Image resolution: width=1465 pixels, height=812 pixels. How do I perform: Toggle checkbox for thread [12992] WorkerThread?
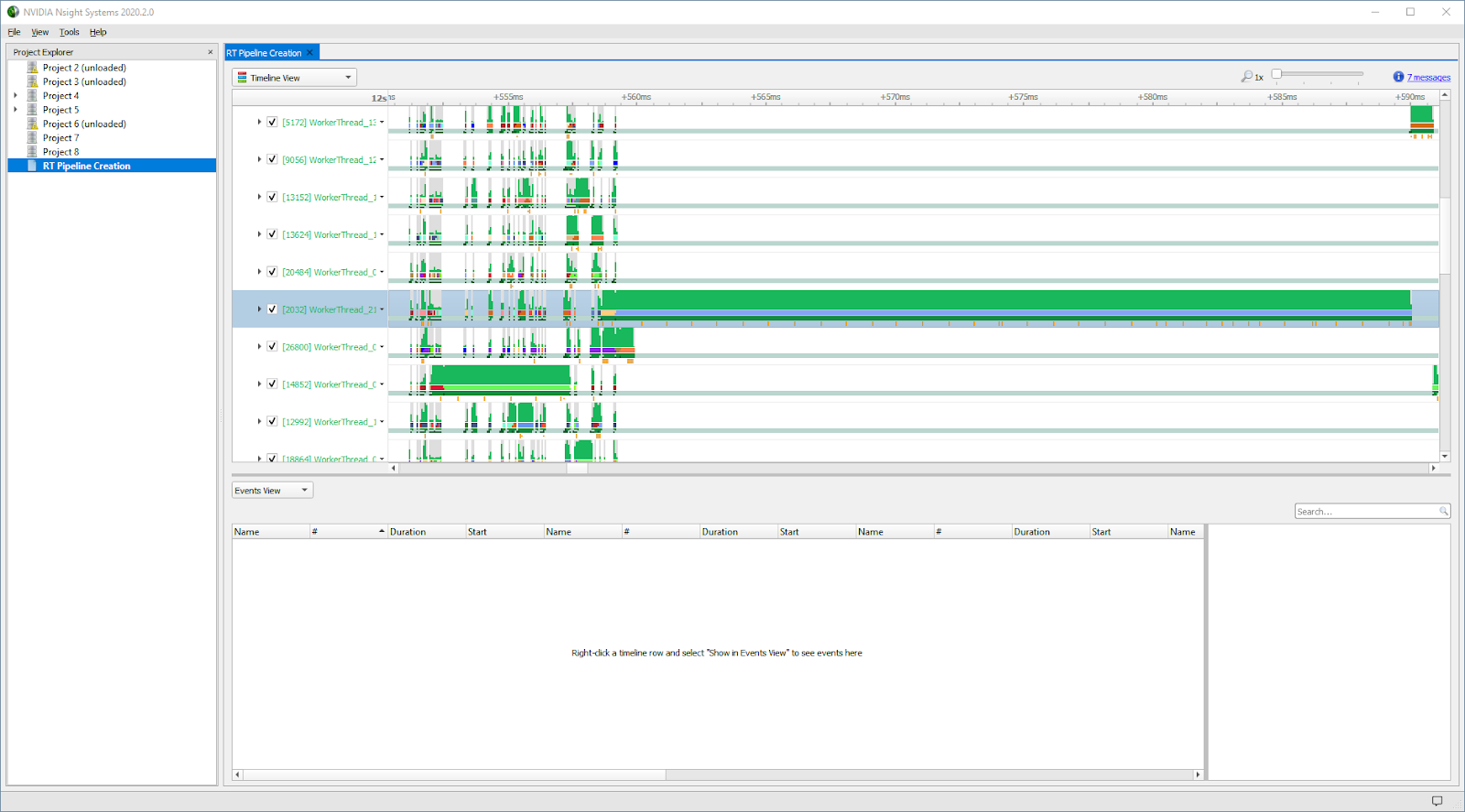point(272,422)
